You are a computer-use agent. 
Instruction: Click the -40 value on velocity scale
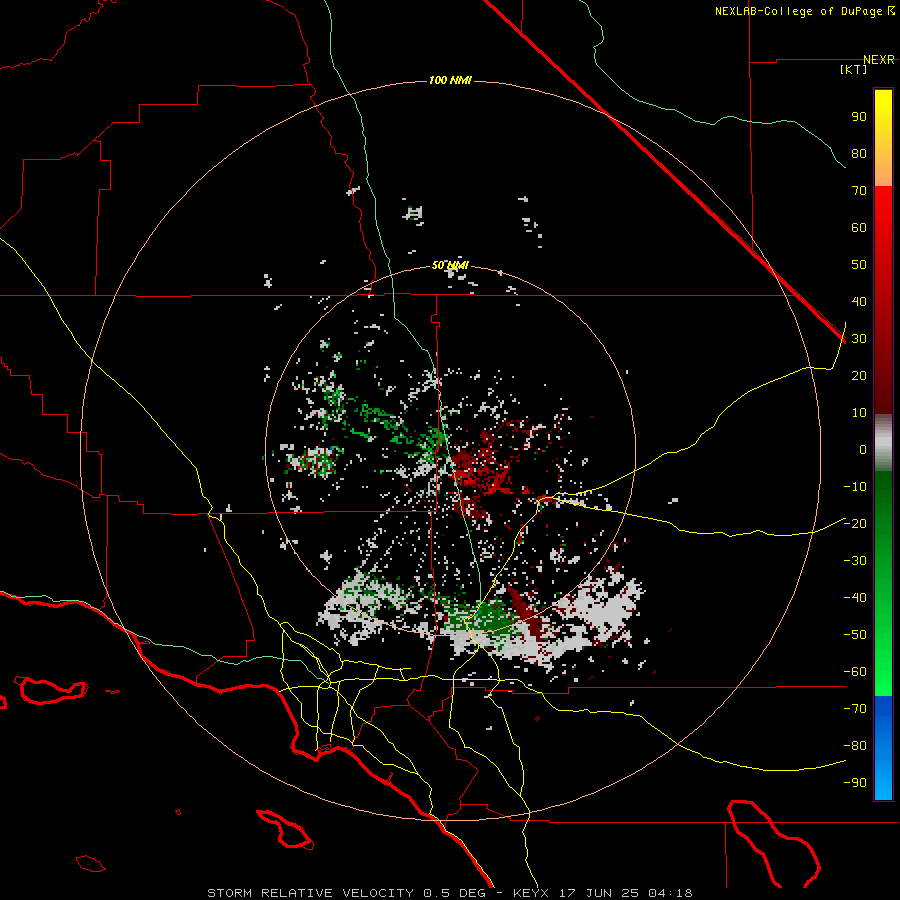pyautogui.click(x=855, y=598)
